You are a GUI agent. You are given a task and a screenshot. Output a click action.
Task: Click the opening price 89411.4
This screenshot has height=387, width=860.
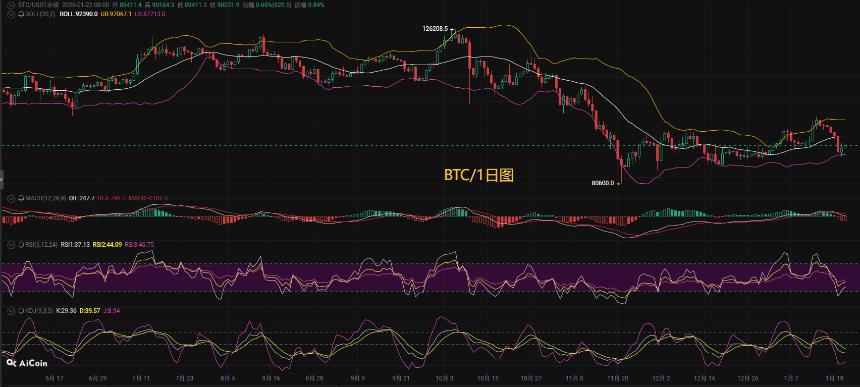coord(131,4)
